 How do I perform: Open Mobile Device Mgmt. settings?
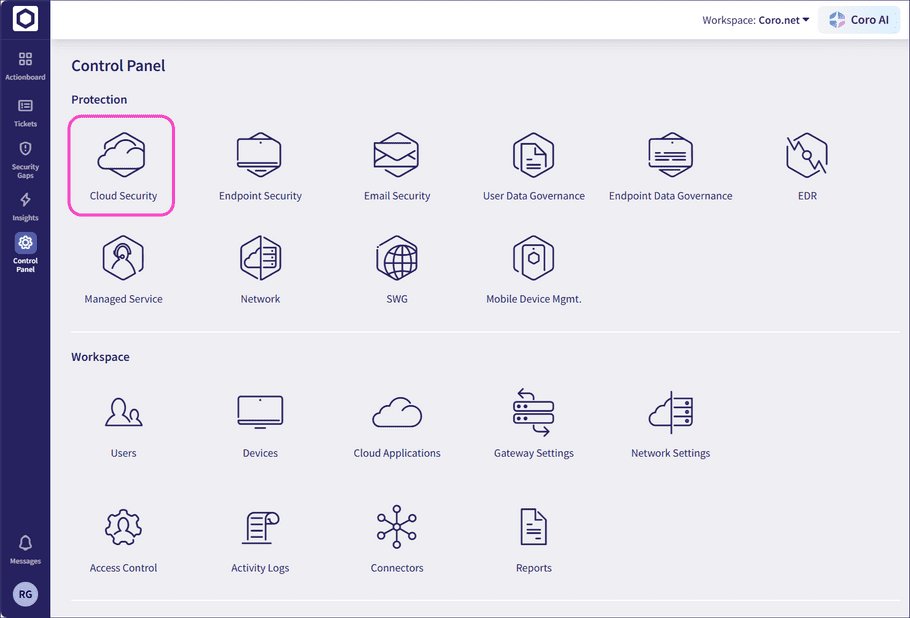(x=533, y=267)
